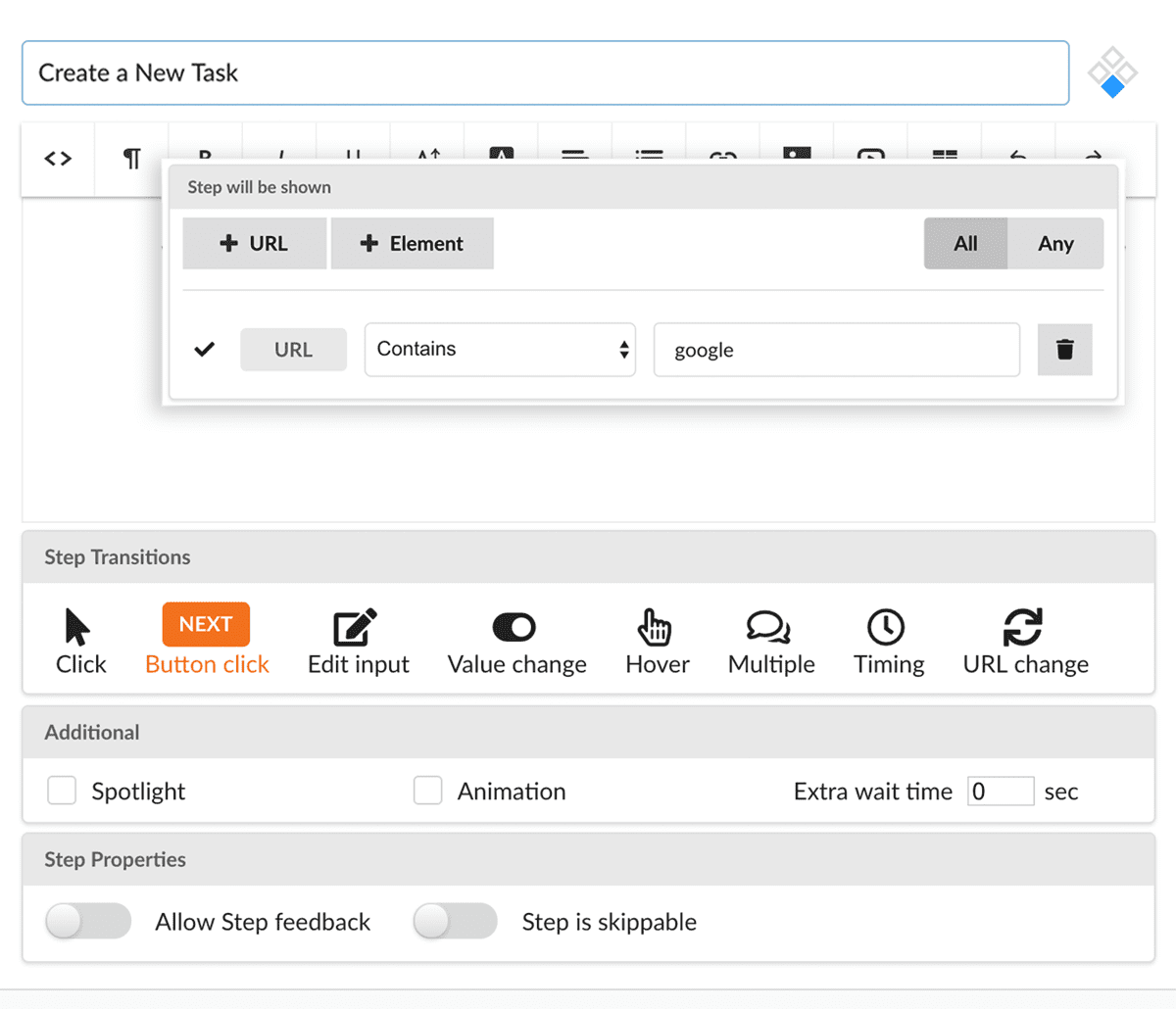Delete the URL condition with trash icon

click(x=1065, y=350)
